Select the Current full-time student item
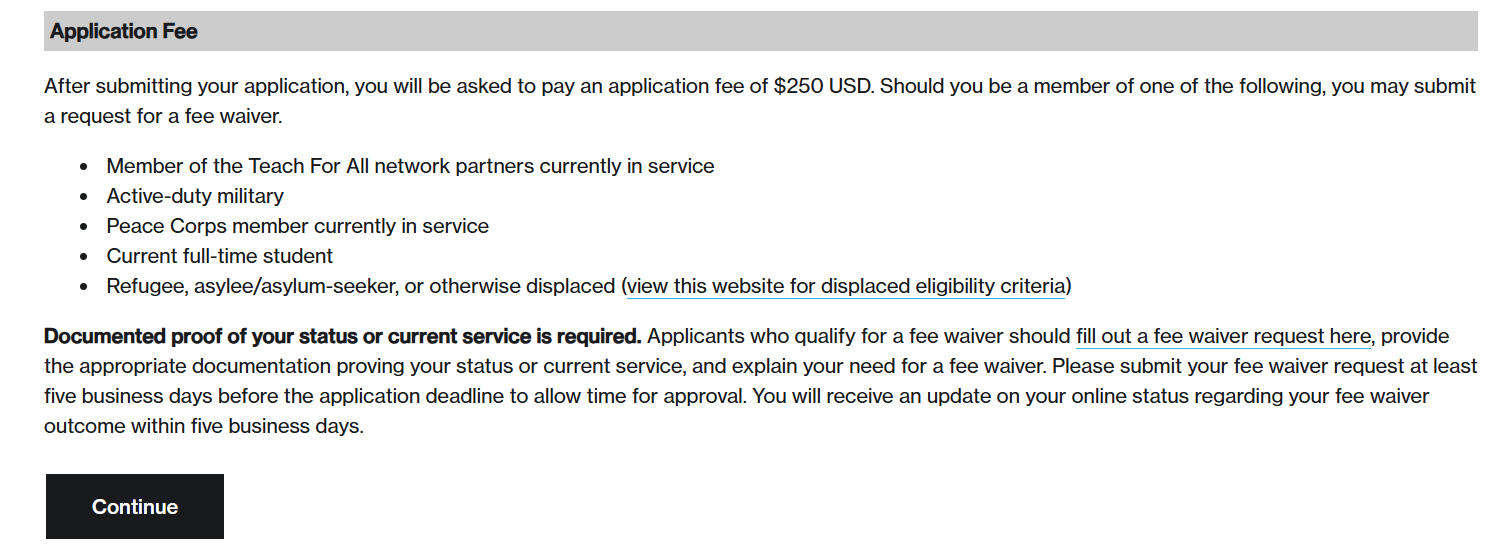1502x552 pixels. [x=219, y=256]
